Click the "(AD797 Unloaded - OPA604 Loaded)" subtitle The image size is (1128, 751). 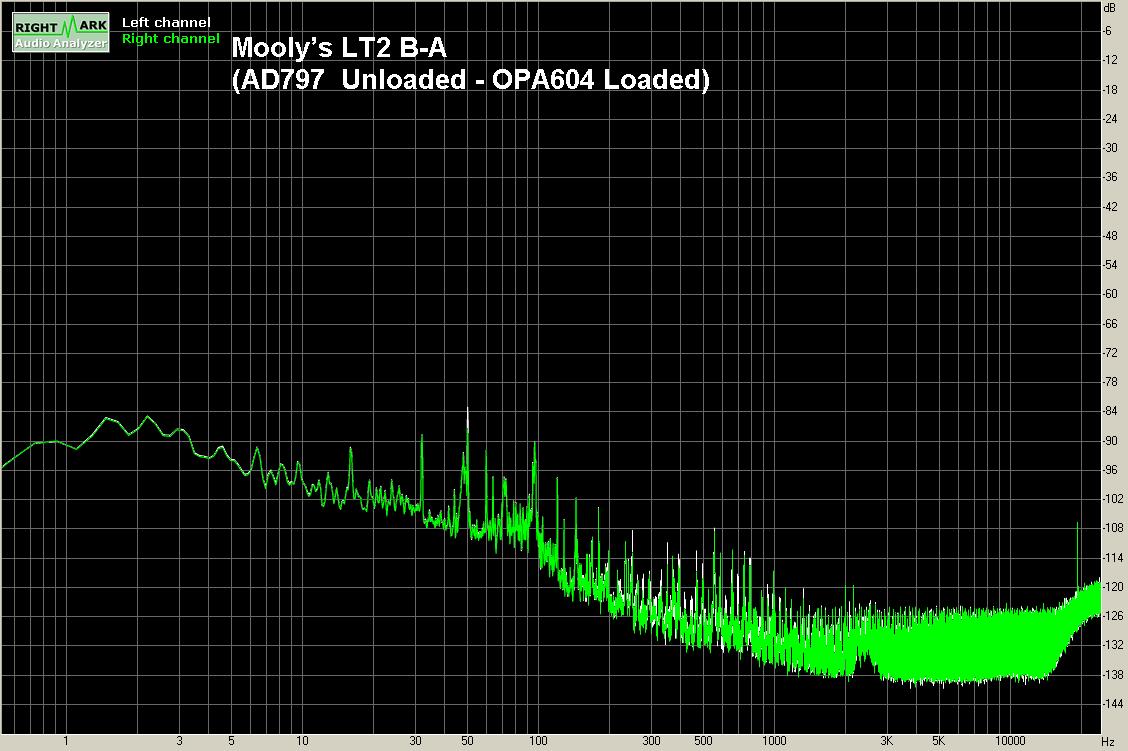(470, 79)
